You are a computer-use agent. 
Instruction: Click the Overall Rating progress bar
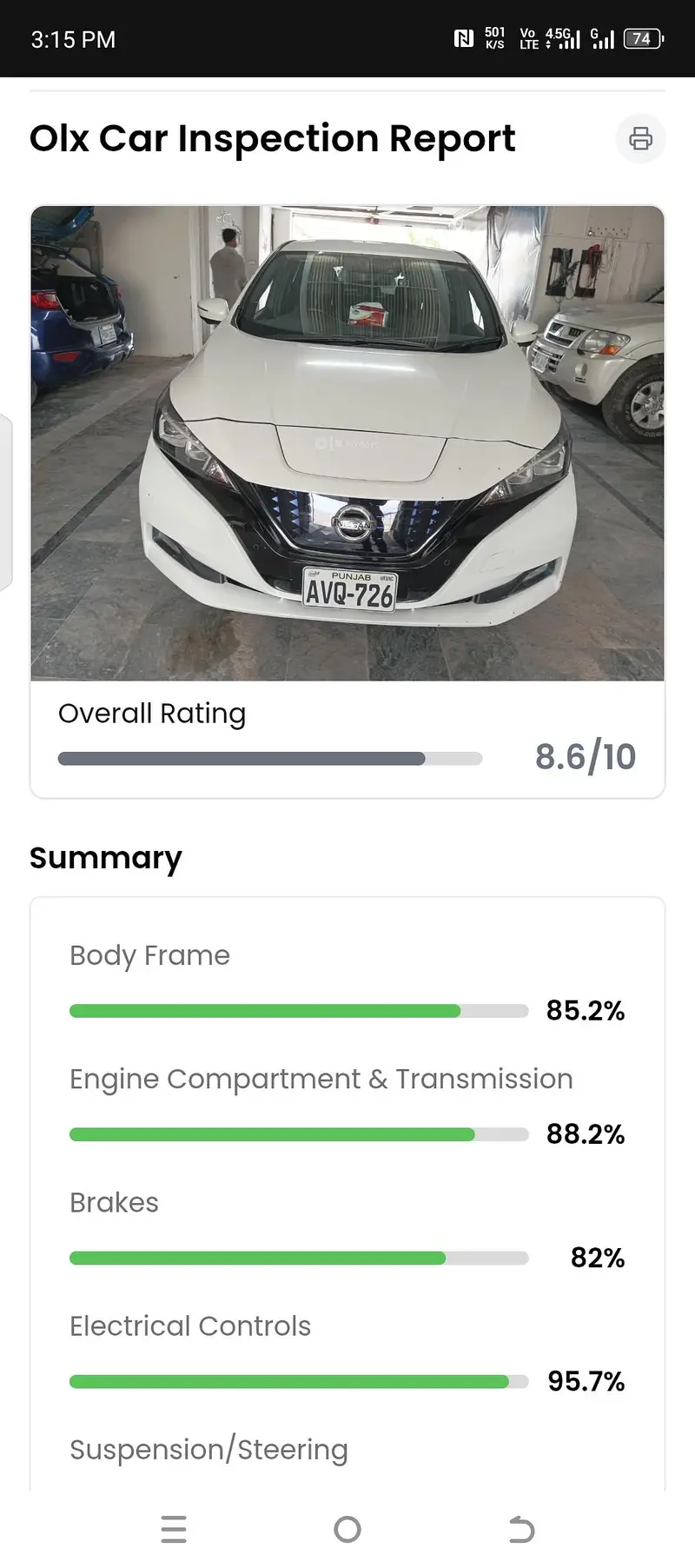[269, 759]
